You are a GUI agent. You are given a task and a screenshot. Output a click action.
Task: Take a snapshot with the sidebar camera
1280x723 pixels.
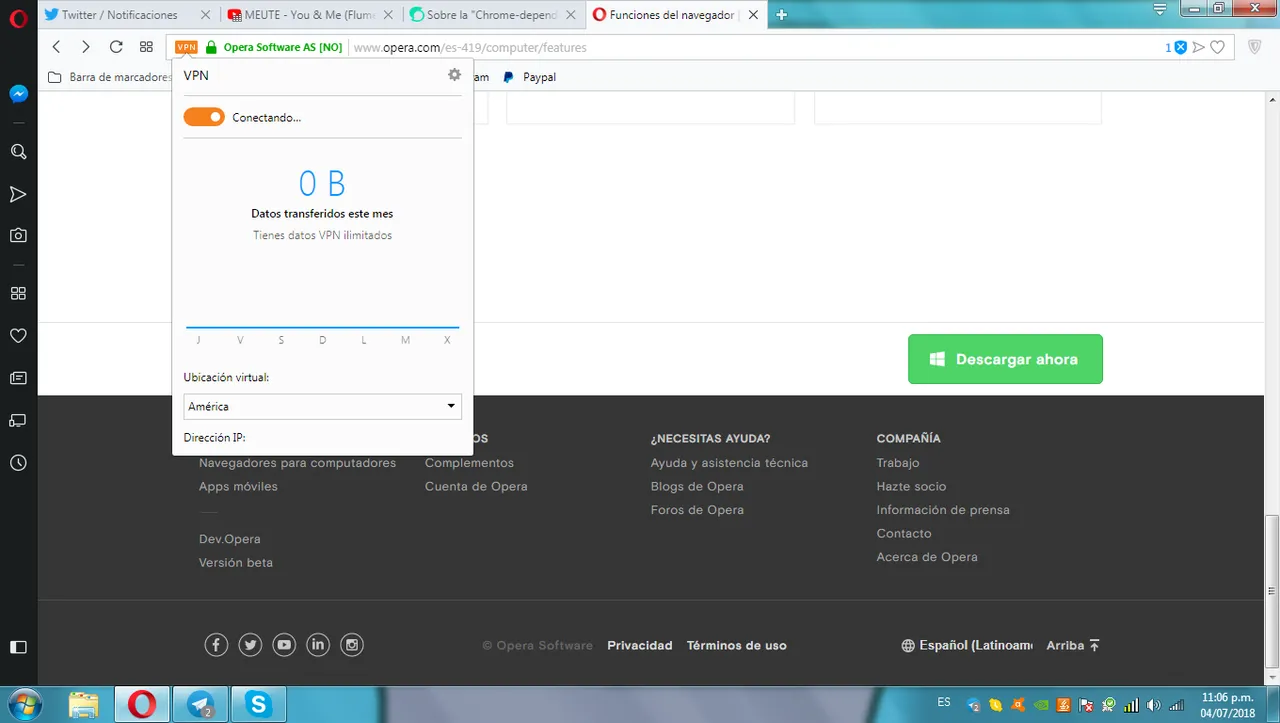18,236
